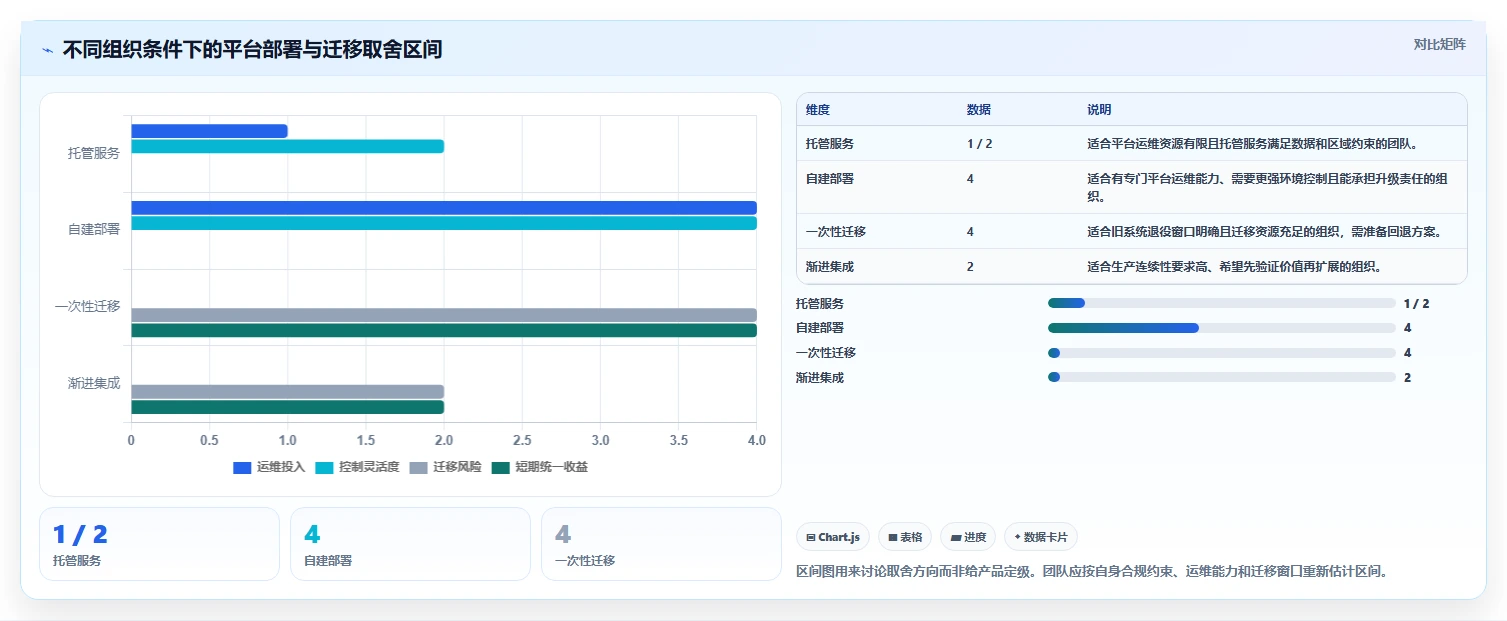The height and width of the screenshot is (621, 1507).
Task: Click the 数据卡片 chip
Action: pos(1041,537)
